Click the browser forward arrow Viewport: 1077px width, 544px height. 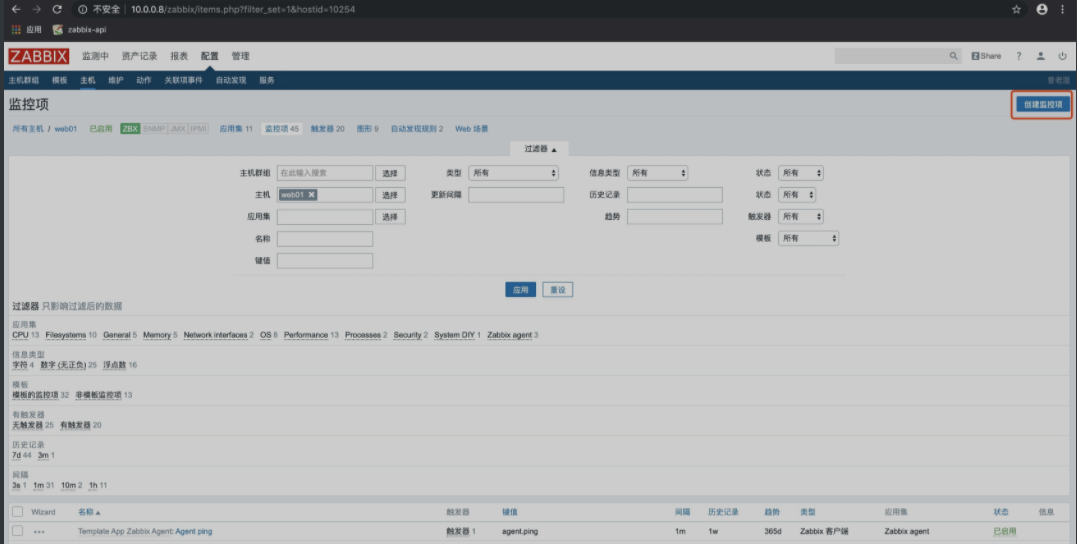[x=36, y=10]
